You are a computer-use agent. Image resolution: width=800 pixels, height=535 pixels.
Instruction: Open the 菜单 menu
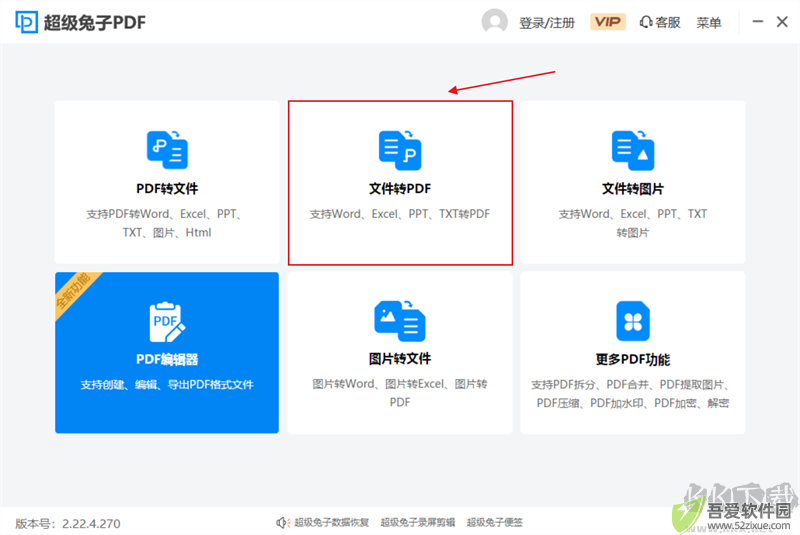click(709, 23)
